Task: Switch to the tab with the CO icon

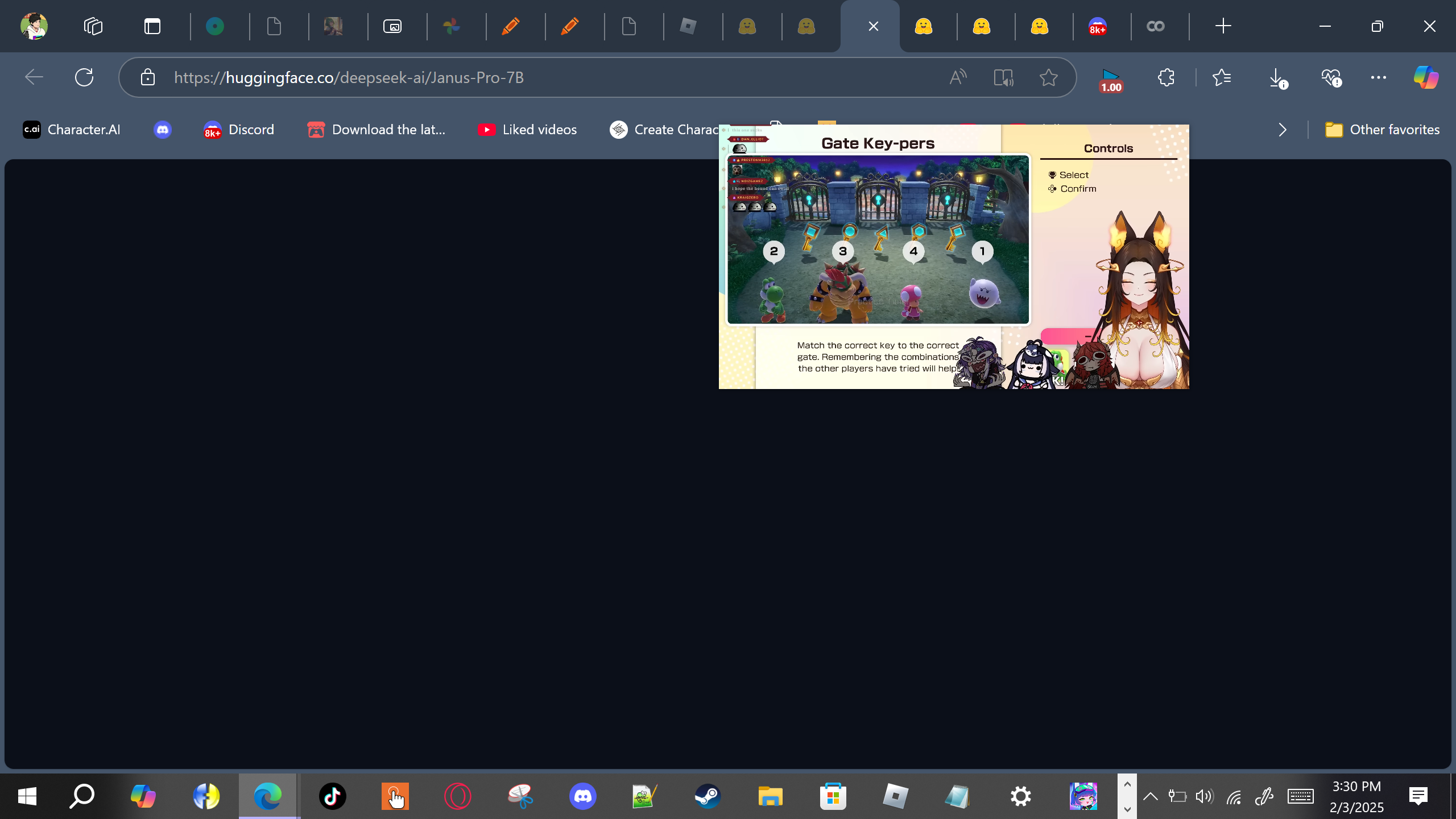Action: tap(1156, 26)
